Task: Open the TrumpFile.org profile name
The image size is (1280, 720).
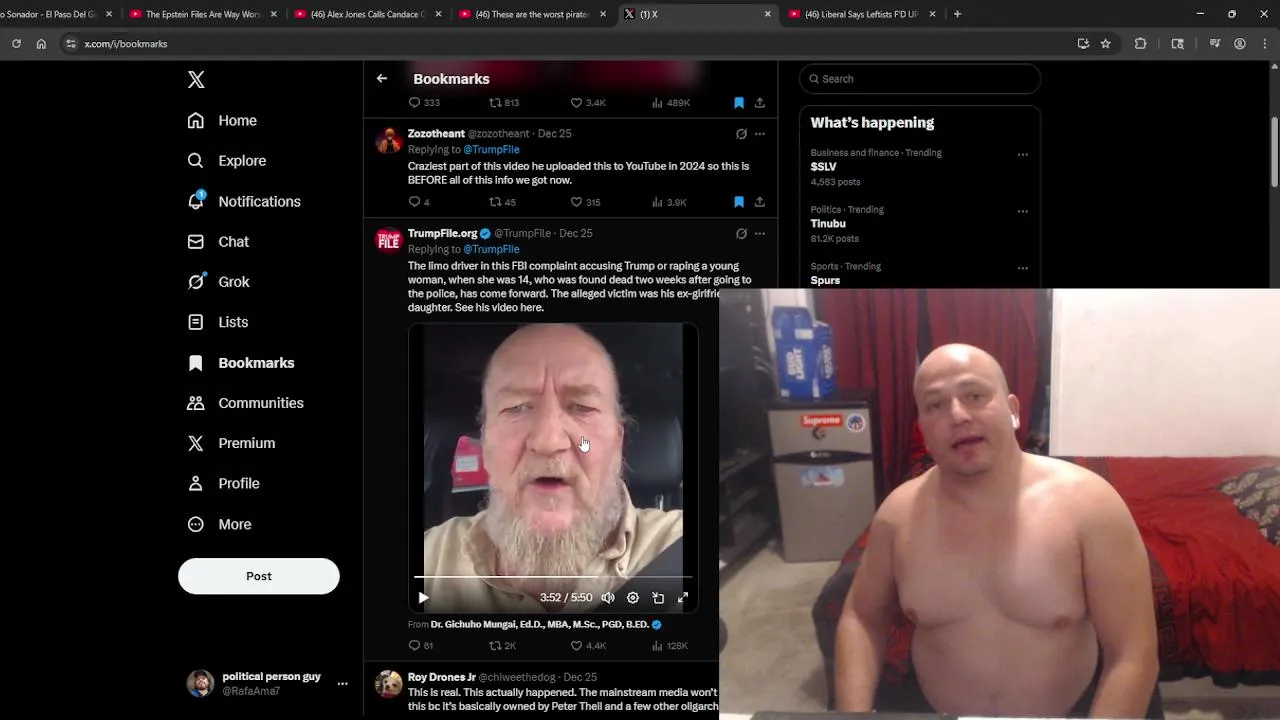Action: coord(442,234)
